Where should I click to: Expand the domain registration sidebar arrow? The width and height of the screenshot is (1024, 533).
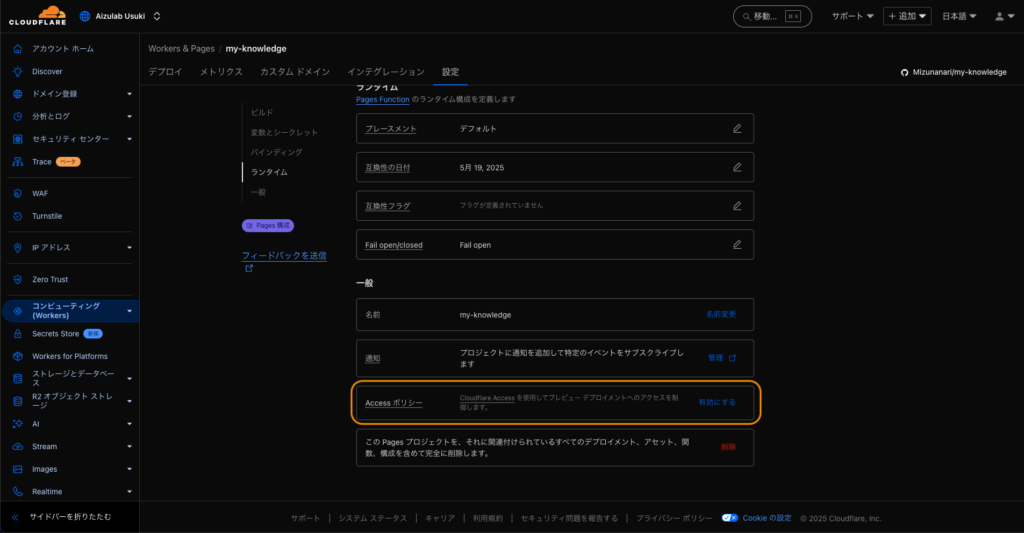[129, 94]
